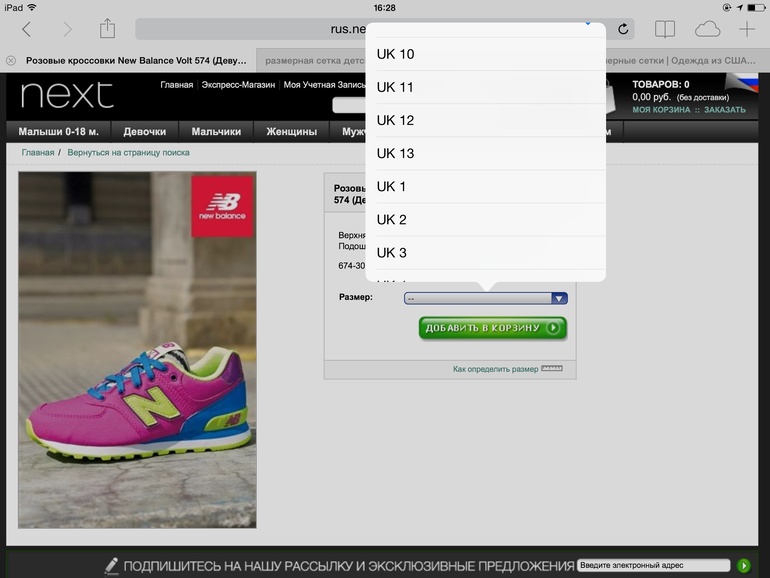This screenshot has width=770, height=578.
Task: Open the Девочки category menu
Action: point(145,131)
